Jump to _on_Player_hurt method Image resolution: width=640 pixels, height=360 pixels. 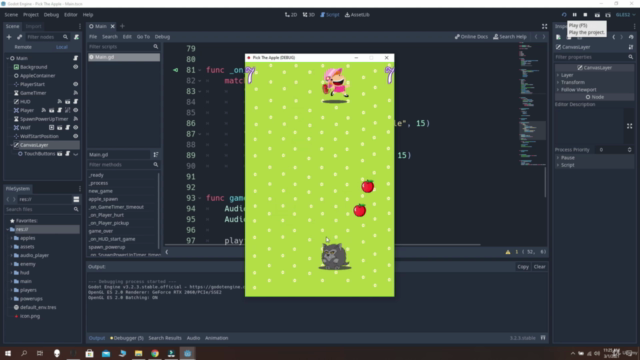[106, 215]
